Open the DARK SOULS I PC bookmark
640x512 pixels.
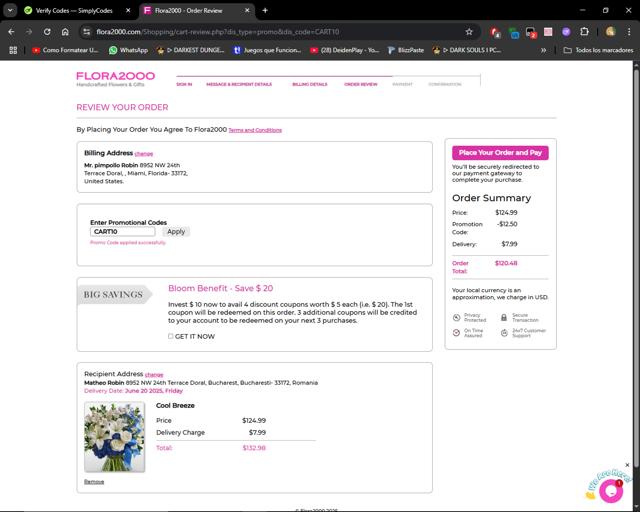pos(467,50)
